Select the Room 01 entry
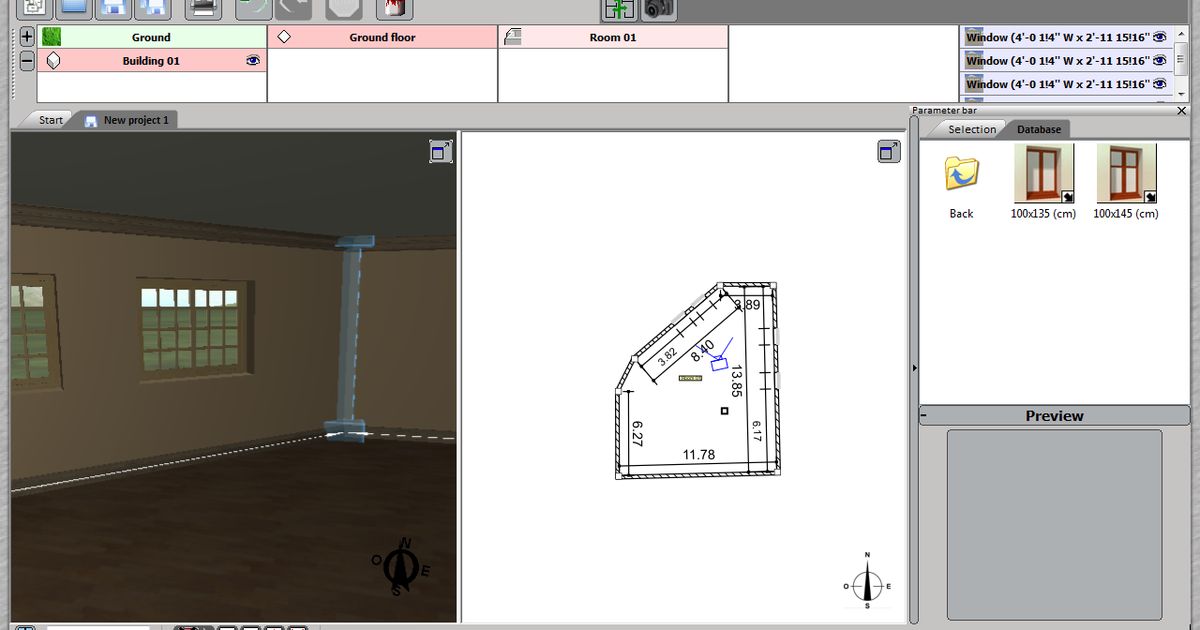 [x=613, y=37]
